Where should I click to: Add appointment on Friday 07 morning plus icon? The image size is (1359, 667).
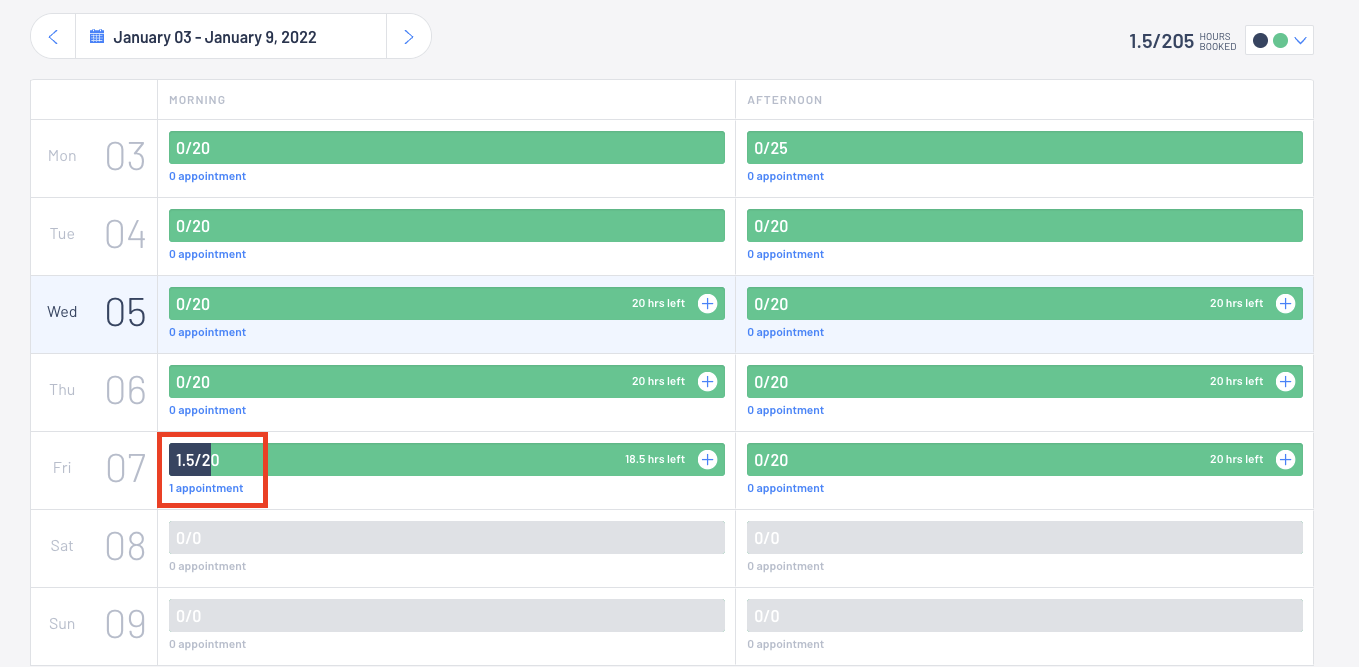[x=707, y=459]
